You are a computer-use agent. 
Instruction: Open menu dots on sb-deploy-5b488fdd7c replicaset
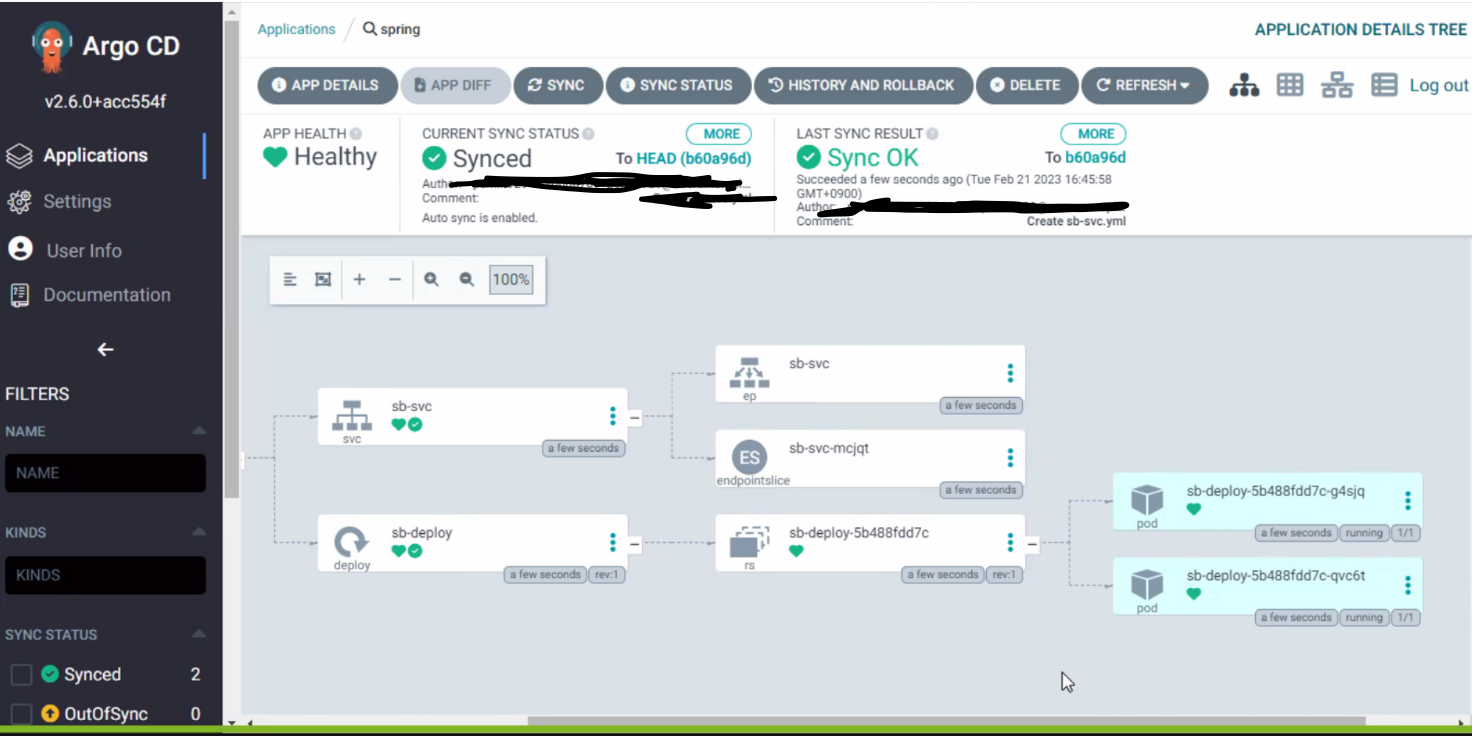[1010, 542]
